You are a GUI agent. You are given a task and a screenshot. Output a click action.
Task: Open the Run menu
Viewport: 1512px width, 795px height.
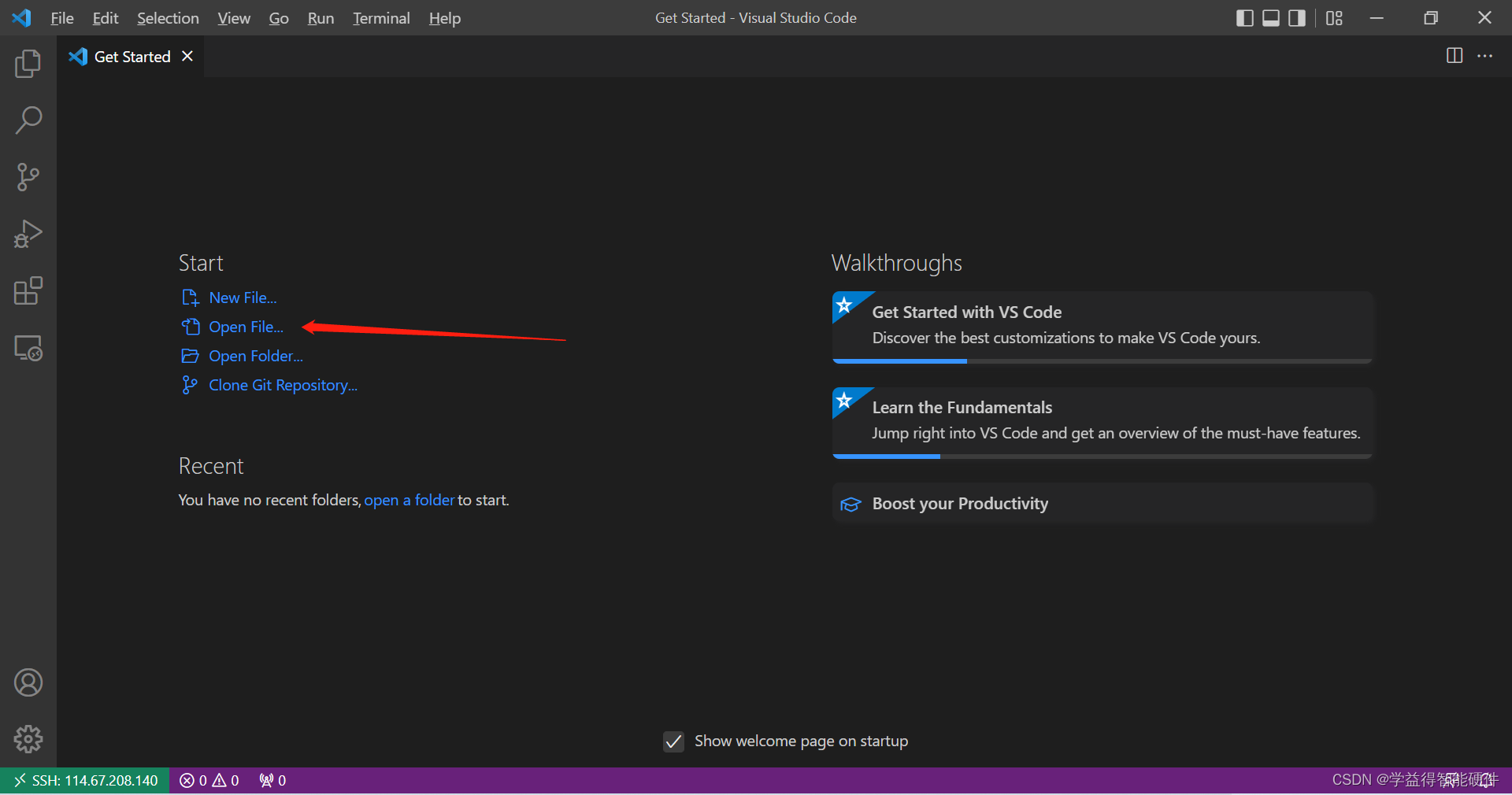click(321, 18)
